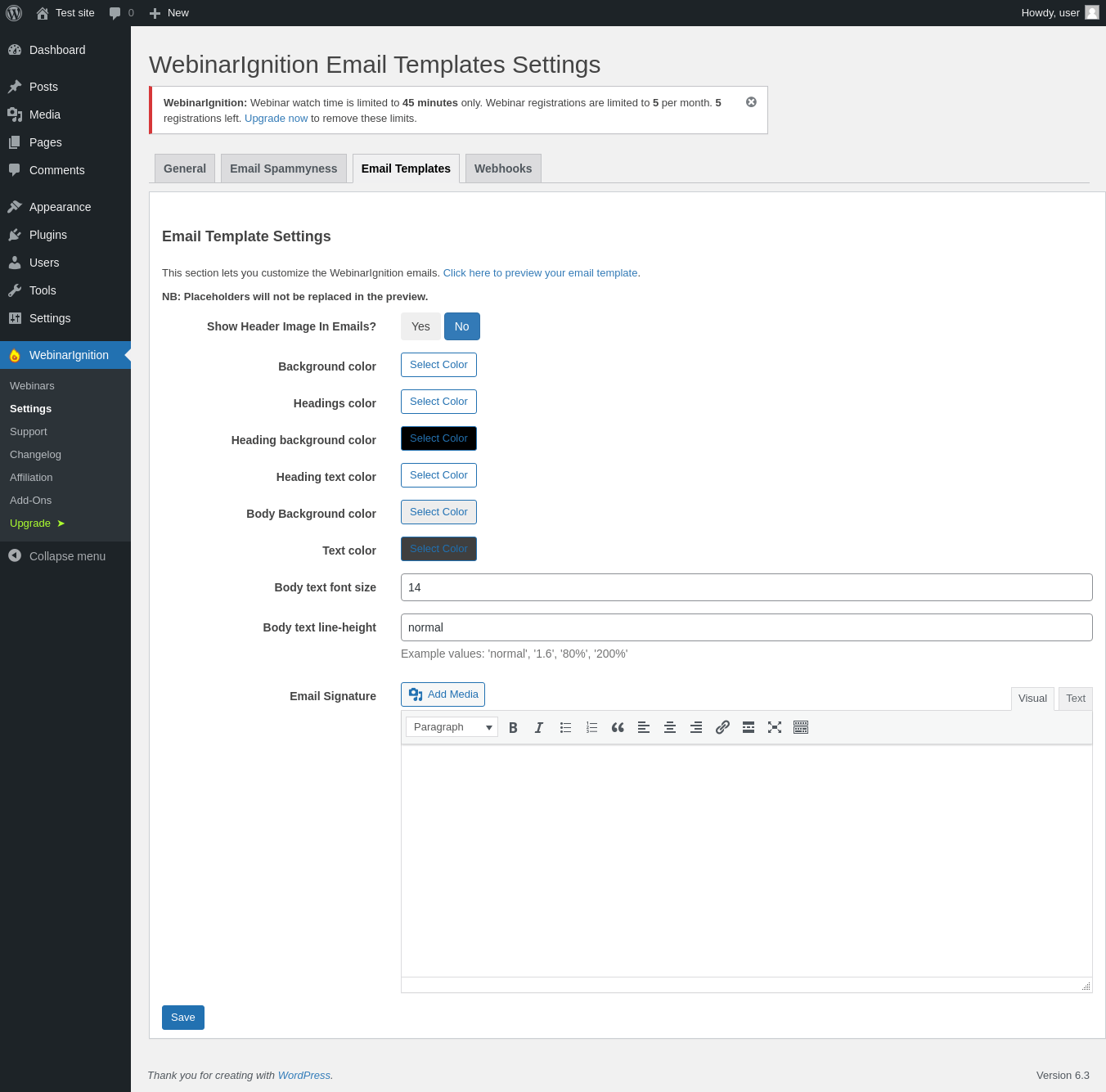Image resolution: width=1106 pixels, height=1092 pixels.
Task: Set Show Header Image to No
Action: tap(461, 326)
